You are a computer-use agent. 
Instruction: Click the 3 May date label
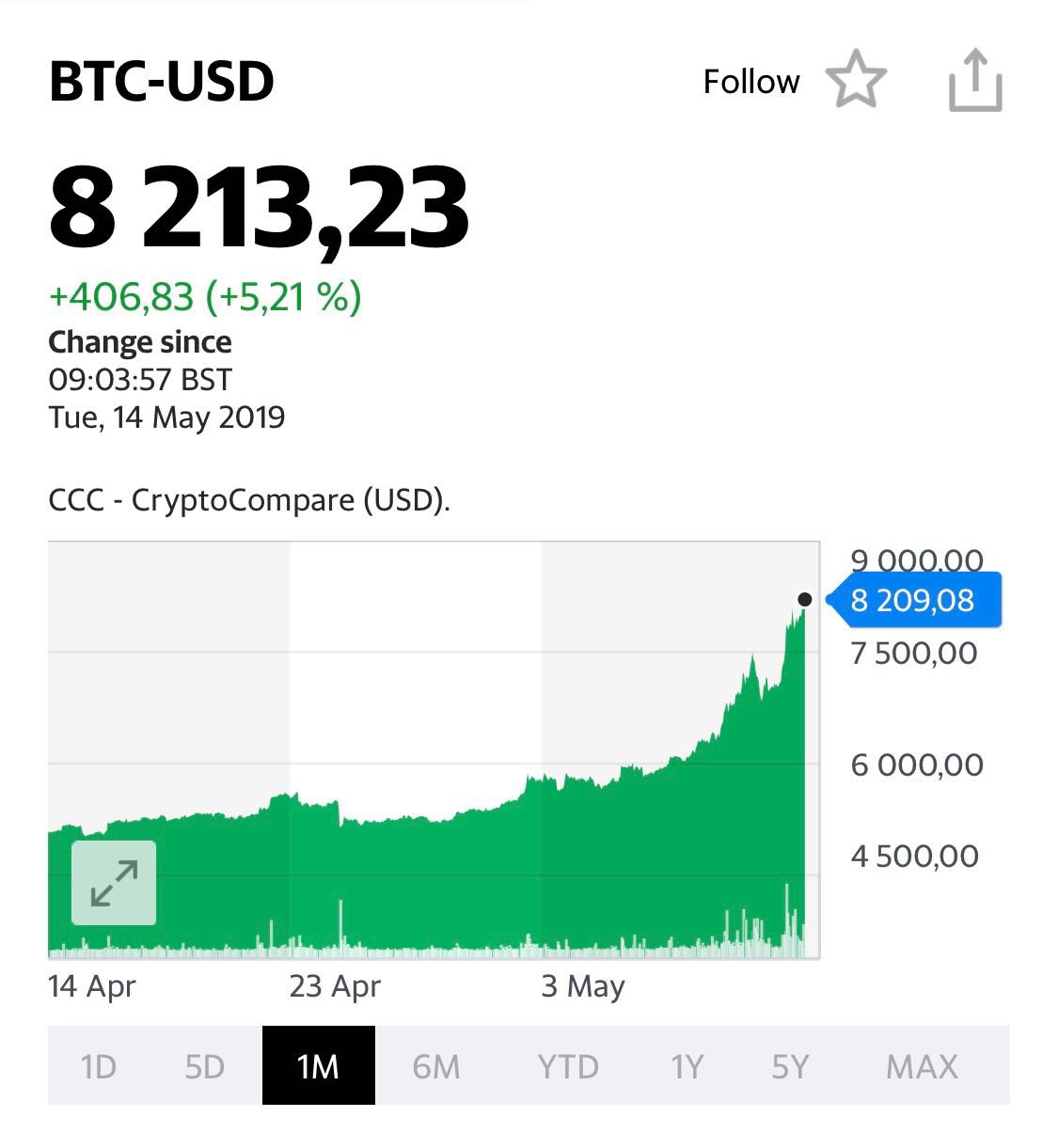click(583, 986)
